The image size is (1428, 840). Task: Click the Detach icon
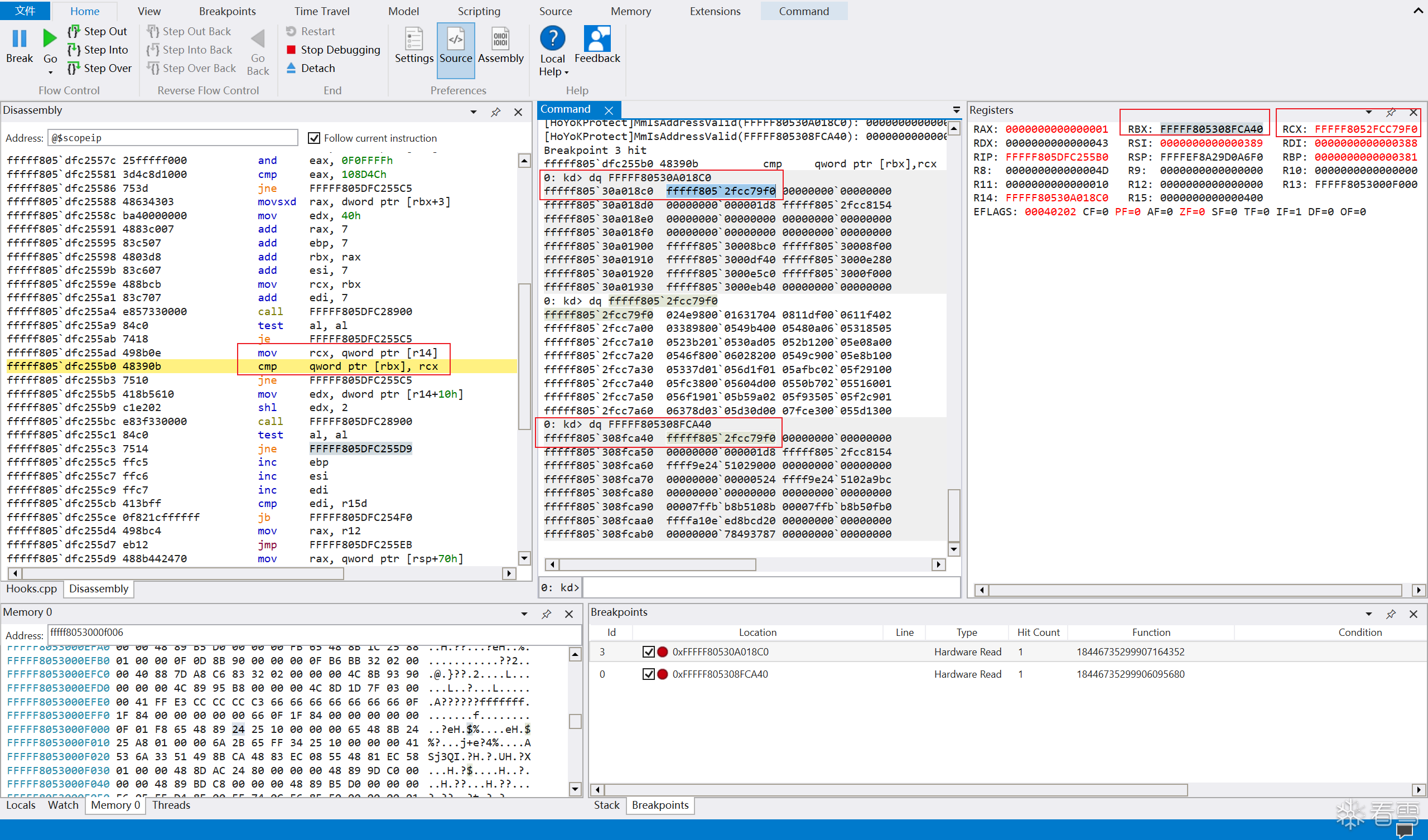pyautogui.click(x=291, y=68)
